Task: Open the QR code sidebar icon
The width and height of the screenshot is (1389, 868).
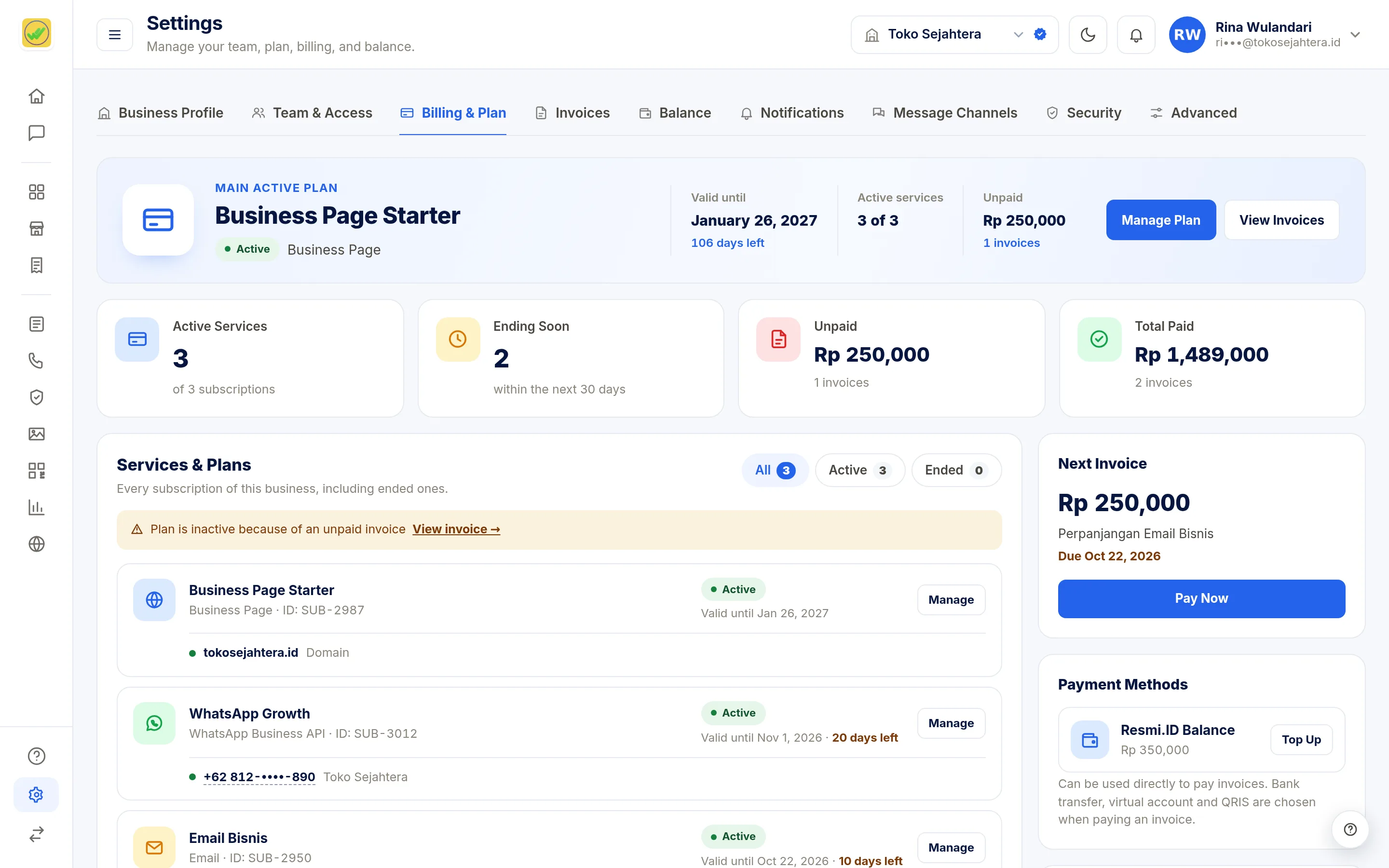Action: (36, 471)
